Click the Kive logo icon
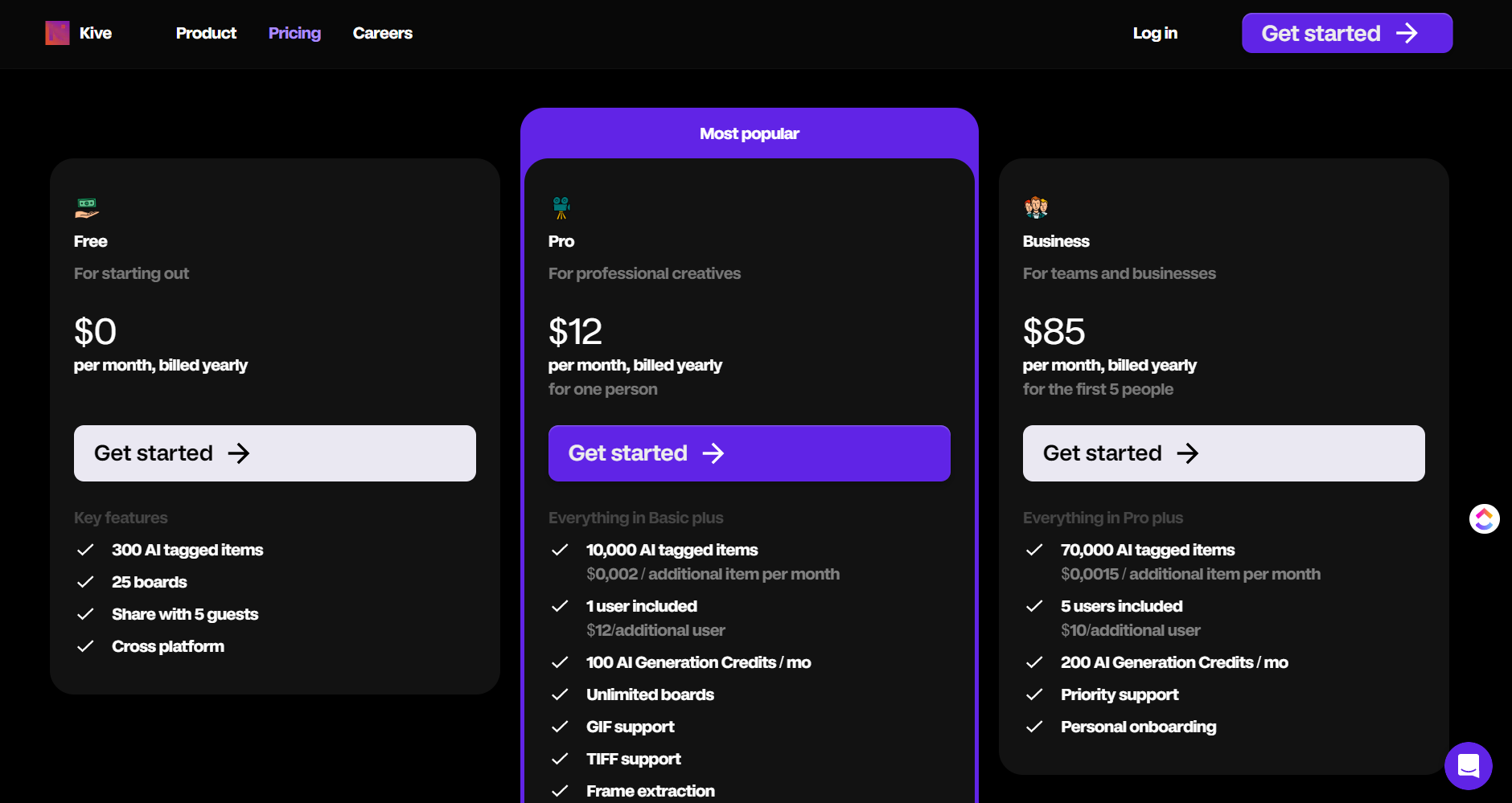Image resolution: width=1512 pixels, height=803 pixels. [57, 33]
